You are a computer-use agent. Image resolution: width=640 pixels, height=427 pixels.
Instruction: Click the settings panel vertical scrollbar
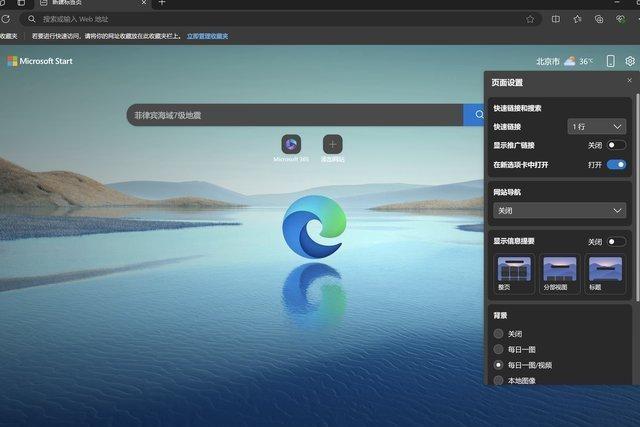point(637,198)
